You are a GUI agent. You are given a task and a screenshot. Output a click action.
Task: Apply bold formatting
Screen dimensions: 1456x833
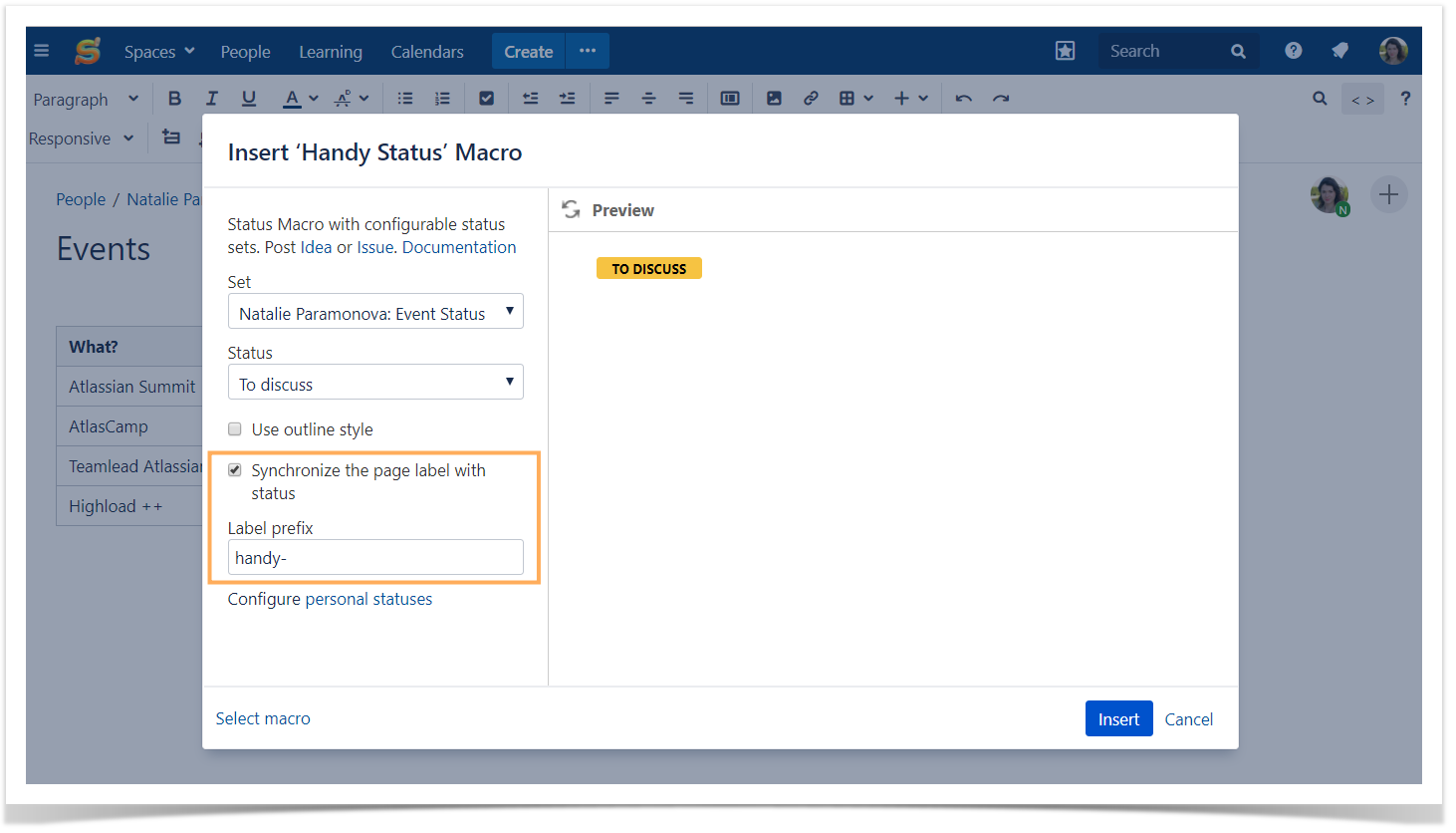click(x=174, y=98)
